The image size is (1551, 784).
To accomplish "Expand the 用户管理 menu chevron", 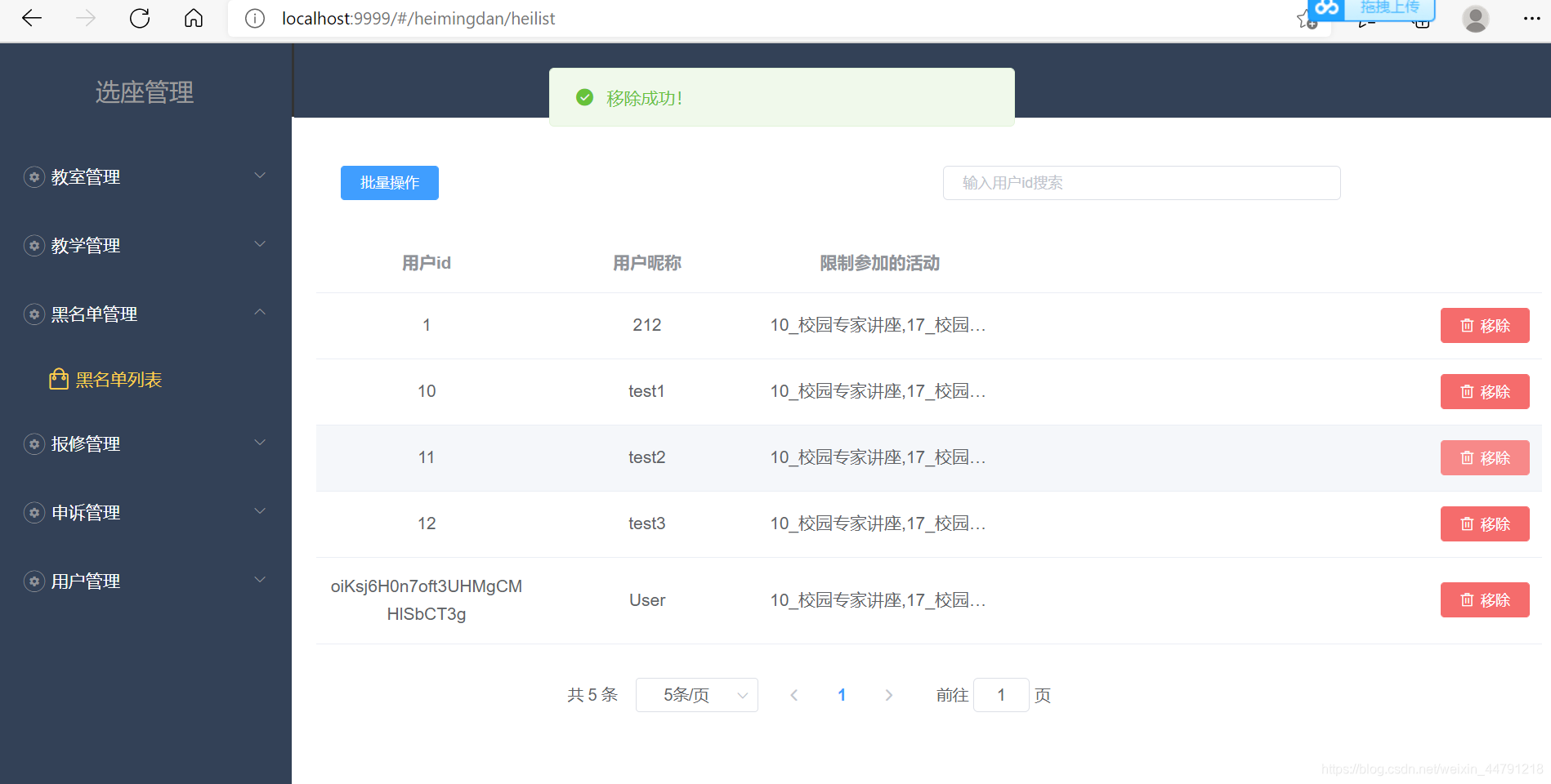I will pos(260,580).
